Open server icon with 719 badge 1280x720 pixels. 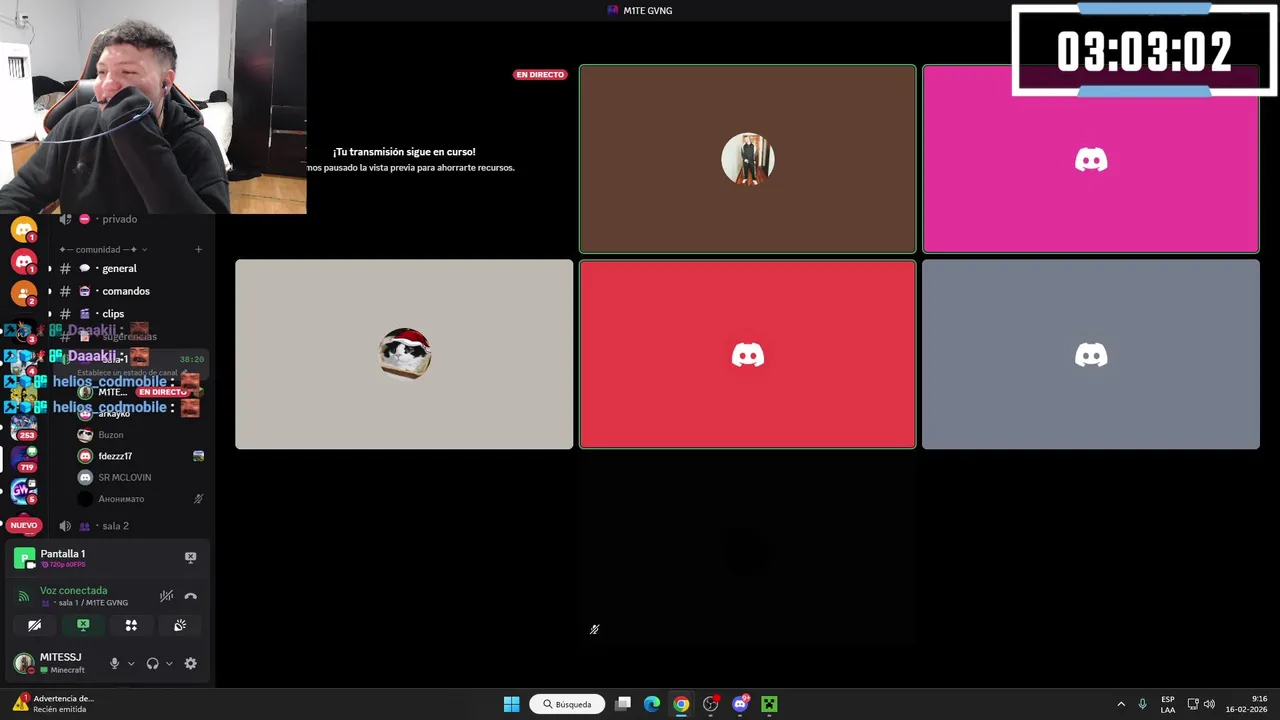(24, 459)
